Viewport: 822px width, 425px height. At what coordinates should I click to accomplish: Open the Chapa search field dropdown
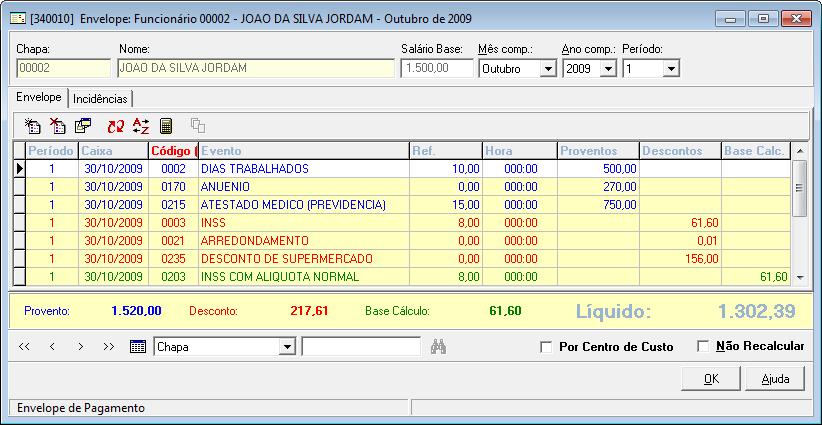tap(287, 347)
